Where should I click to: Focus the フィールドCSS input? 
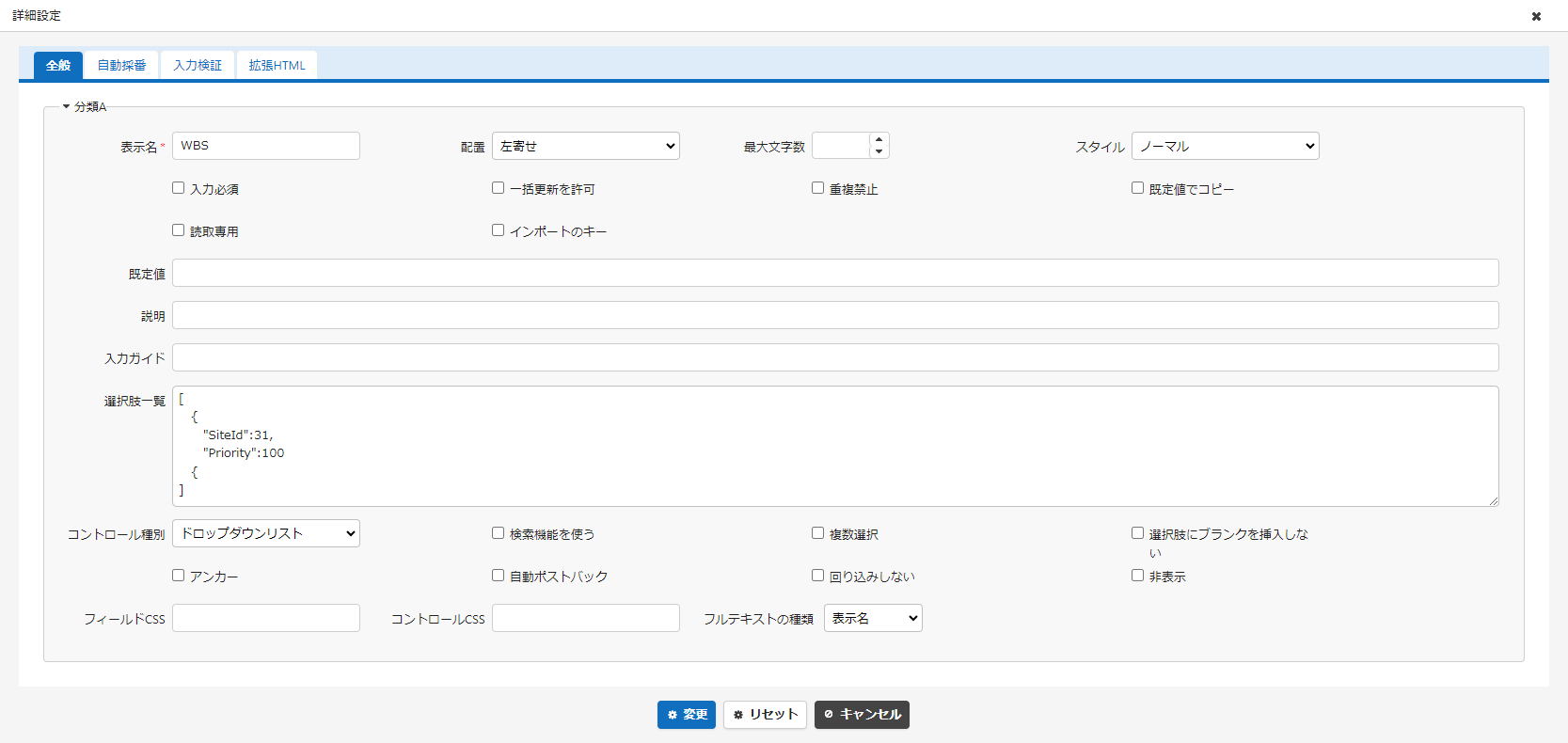tap(265, 618)
